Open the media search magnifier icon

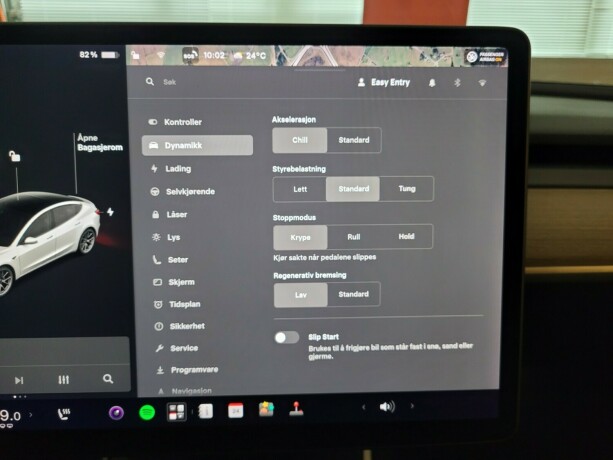click(x=108, y=379)
